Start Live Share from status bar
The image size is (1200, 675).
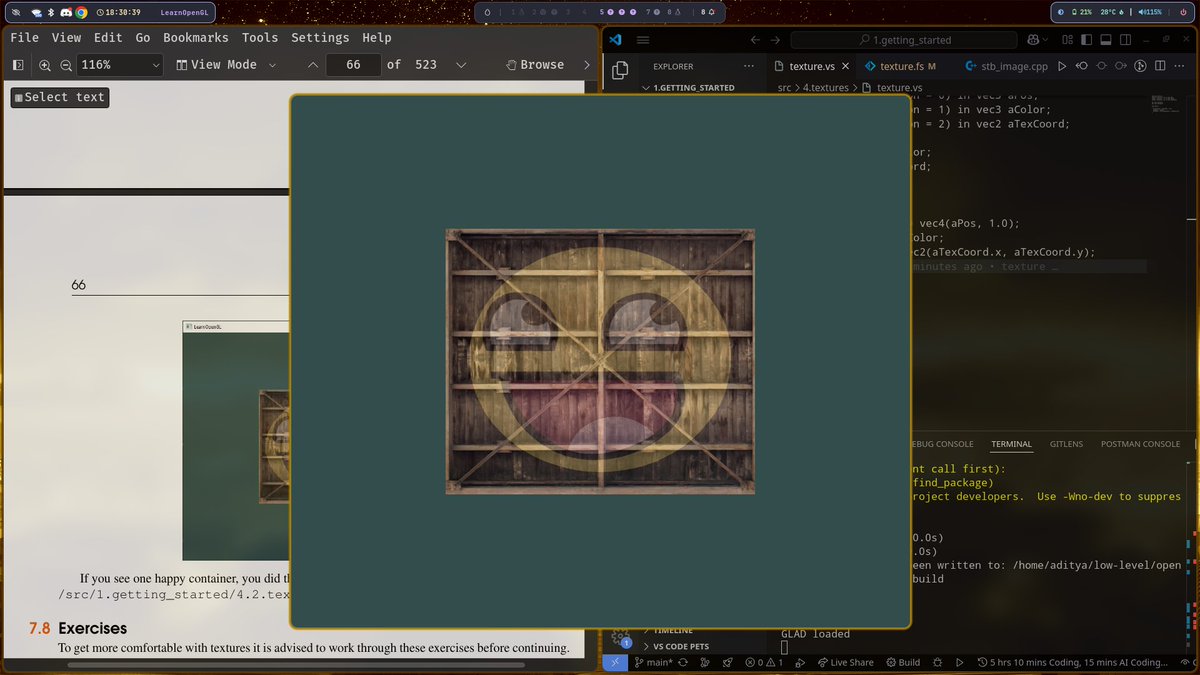click(845, 662)
